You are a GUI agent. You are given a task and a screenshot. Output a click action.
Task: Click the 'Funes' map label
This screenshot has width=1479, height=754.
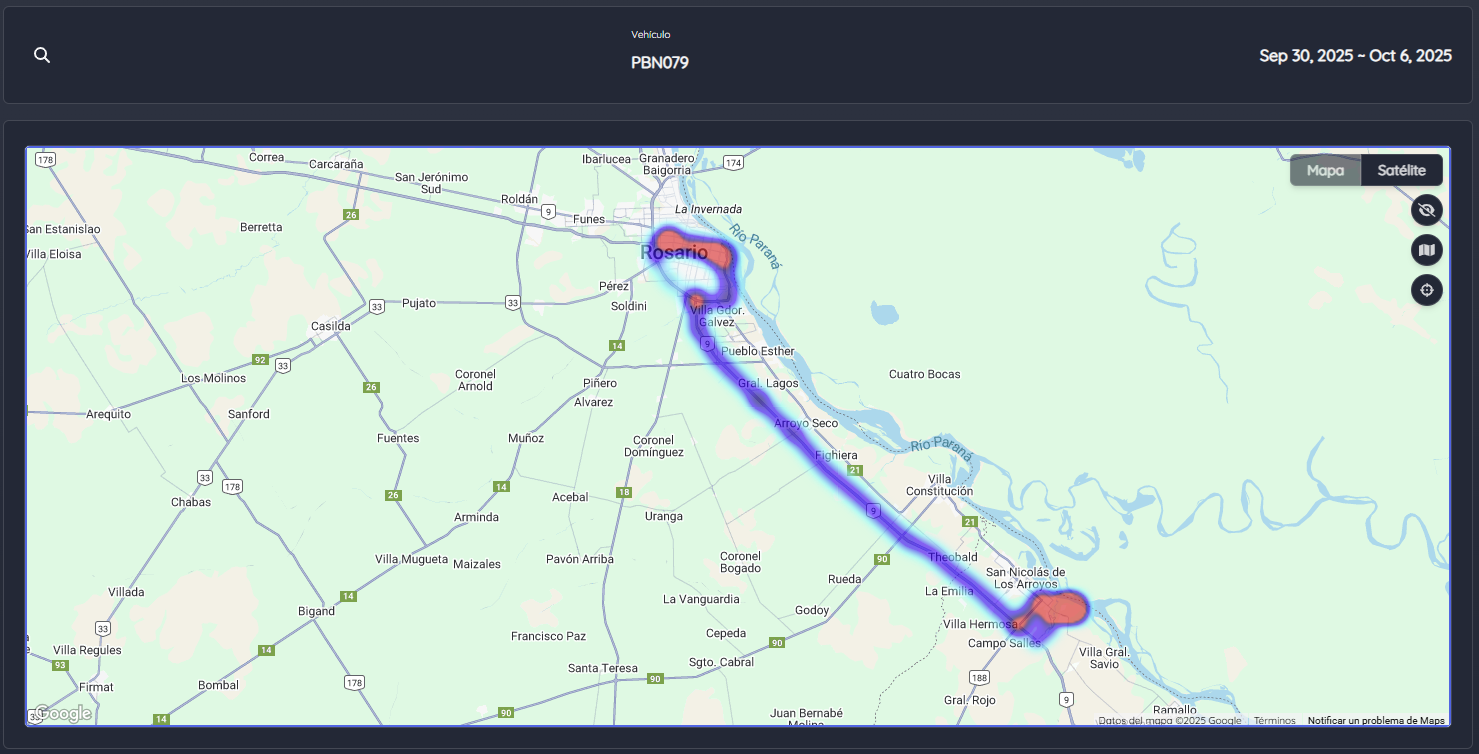pyautogui.click(x=590, y=219)
